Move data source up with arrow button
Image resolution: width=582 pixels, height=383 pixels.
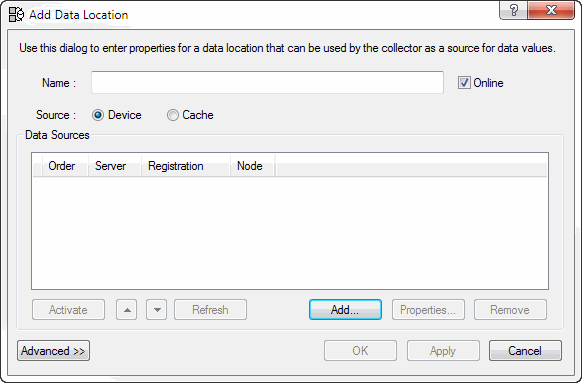click(x=127, y=310)
